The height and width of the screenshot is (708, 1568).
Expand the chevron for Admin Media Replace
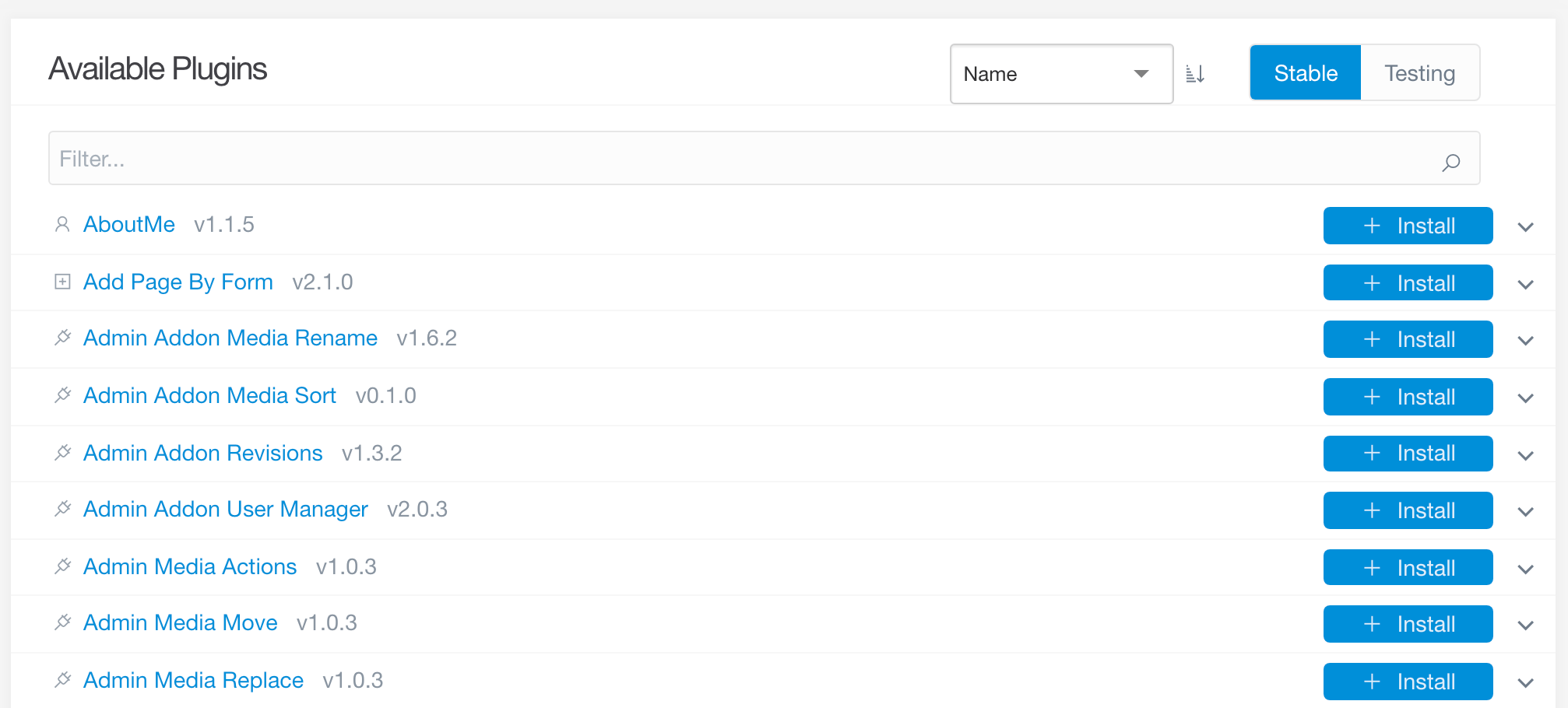pos(1524,682)
